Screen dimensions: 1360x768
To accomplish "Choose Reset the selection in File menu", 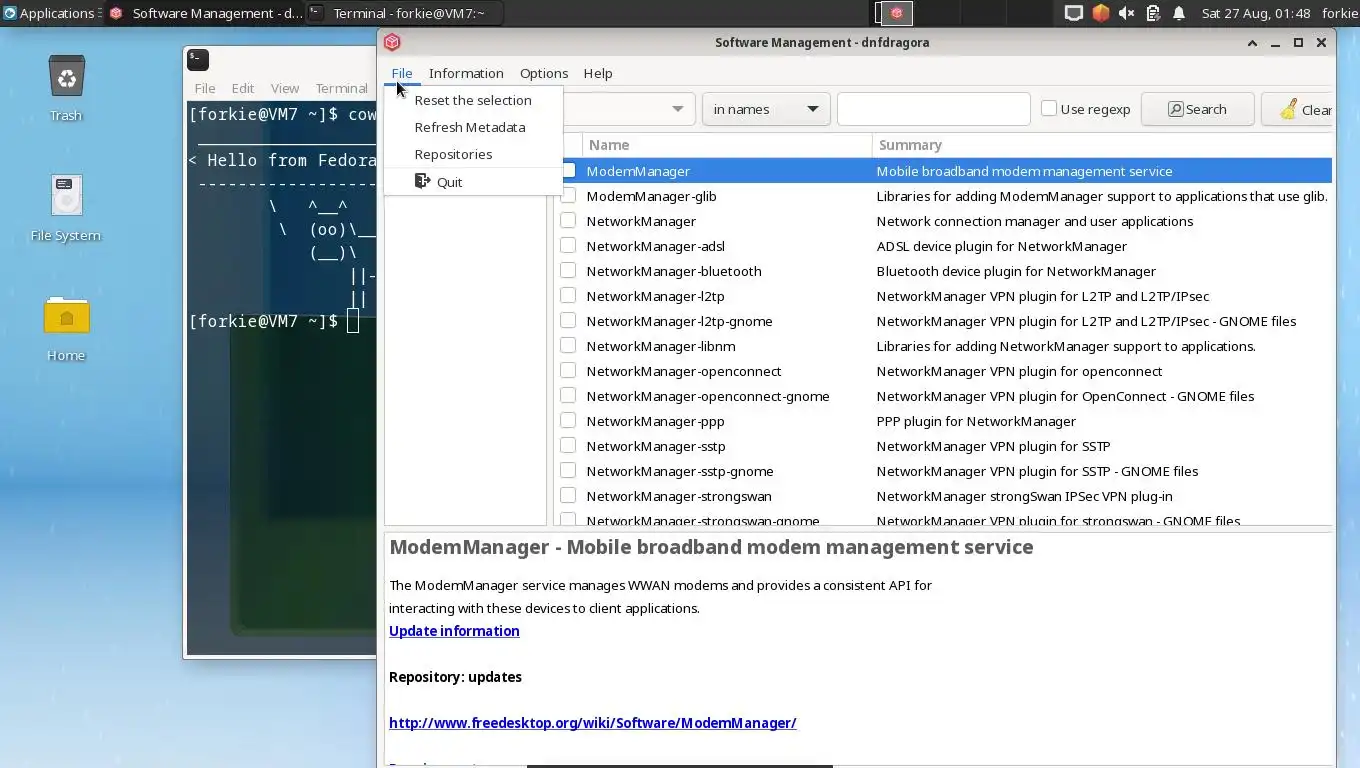I will (473, 100).
